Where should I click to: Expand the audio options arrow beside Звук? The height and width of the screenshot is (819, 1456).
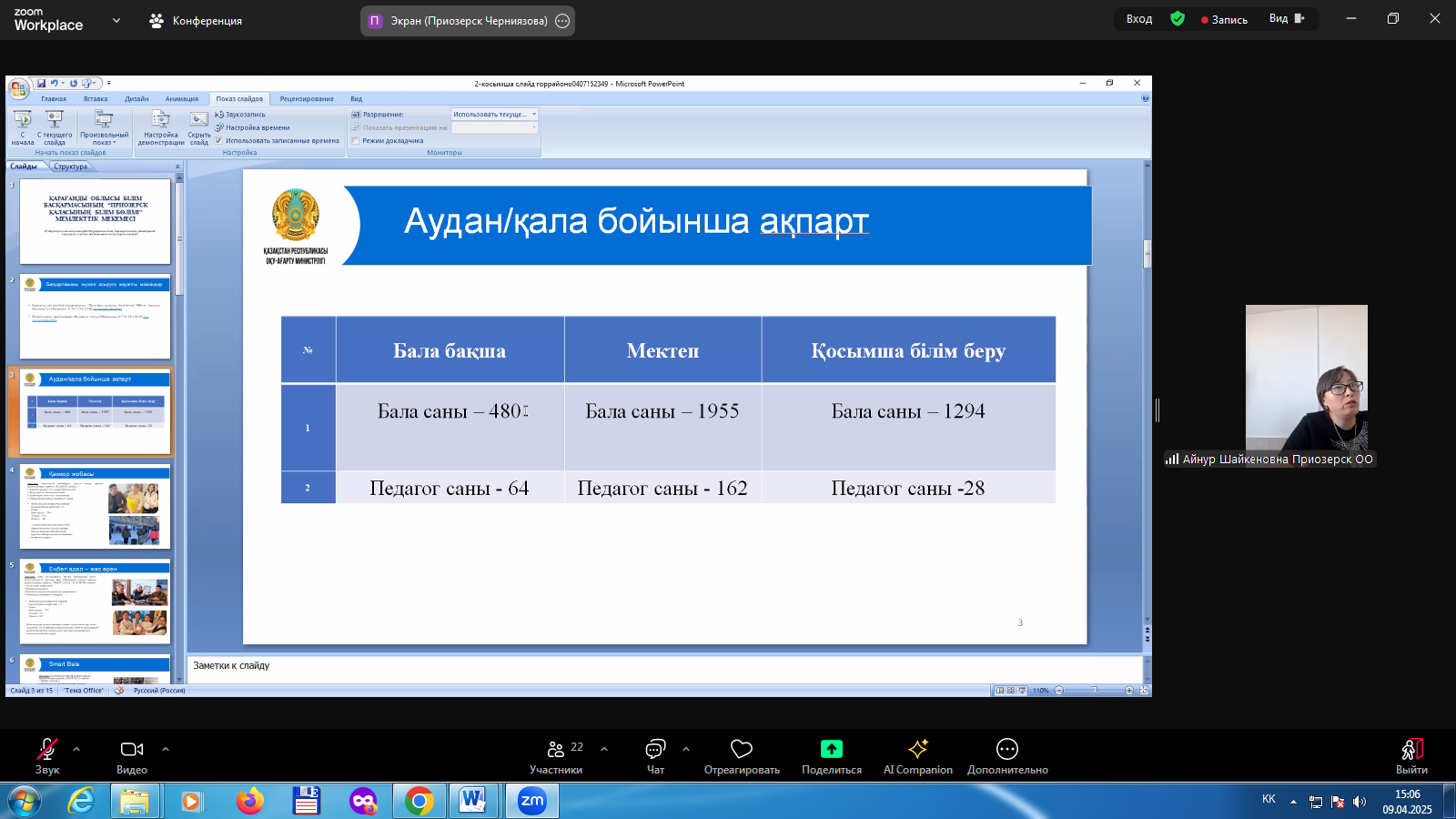point(76,749)
